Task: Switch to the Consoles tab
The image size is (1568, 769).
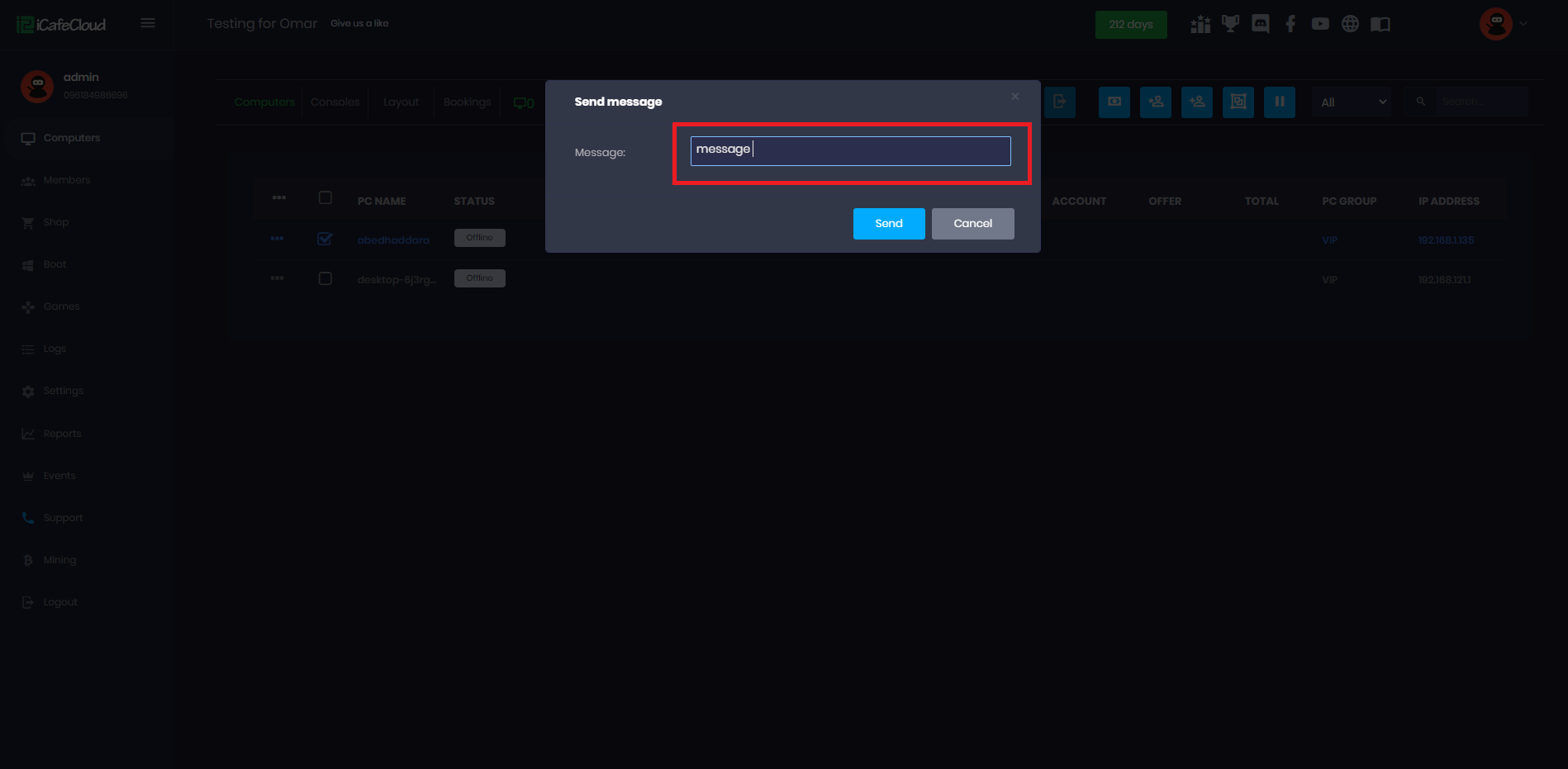Action: coord(335,102)
